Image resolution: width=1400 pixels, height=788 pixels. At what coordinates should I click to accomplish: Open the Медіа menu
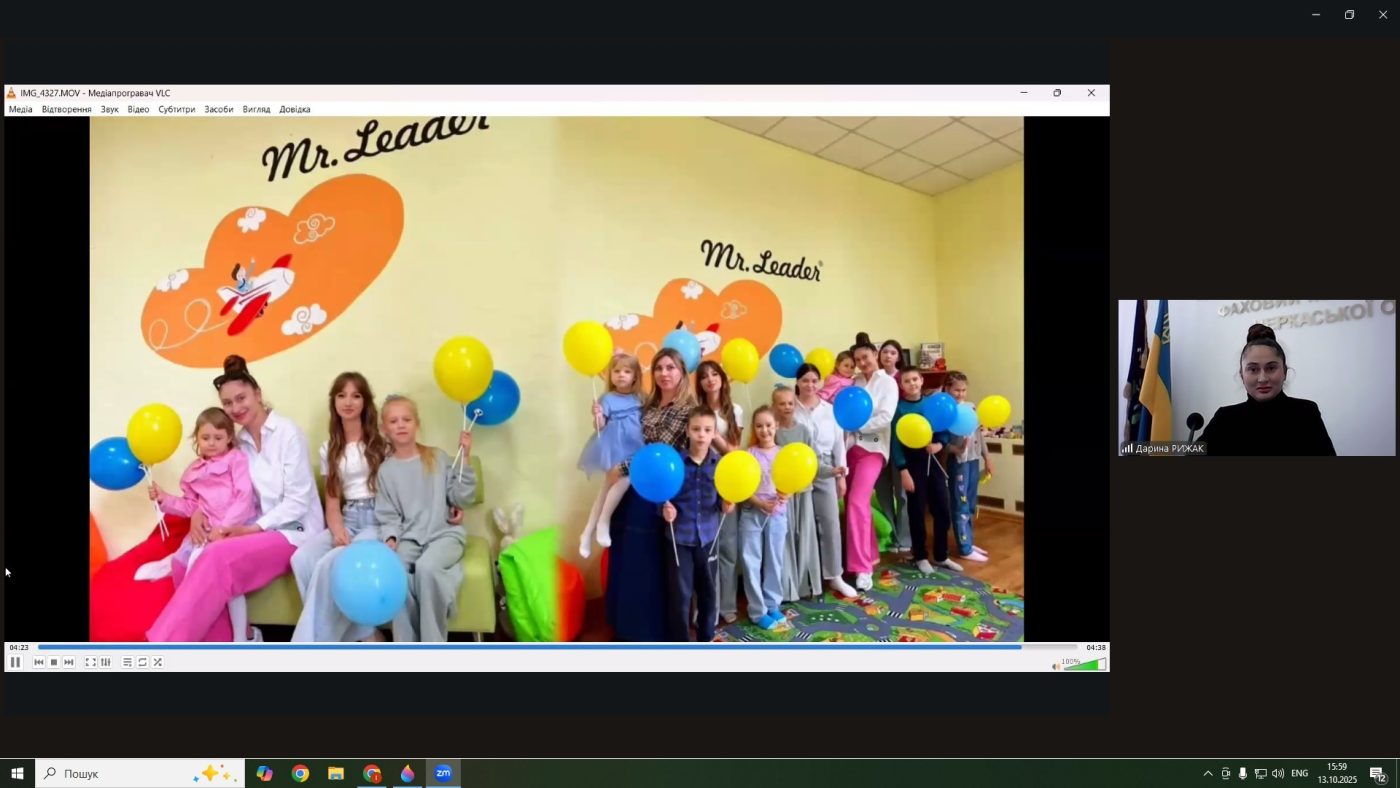click(x=20, y=109)
